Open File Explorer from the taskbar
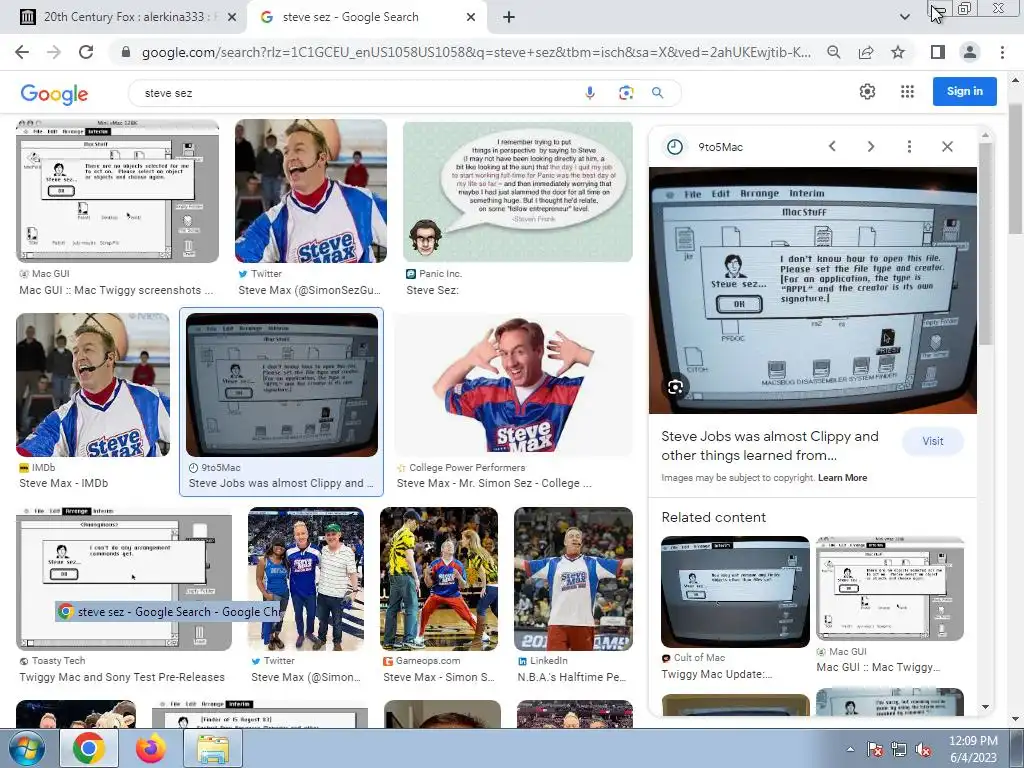1024x768 pixels. pyautogui.click(x=213, y=748)
